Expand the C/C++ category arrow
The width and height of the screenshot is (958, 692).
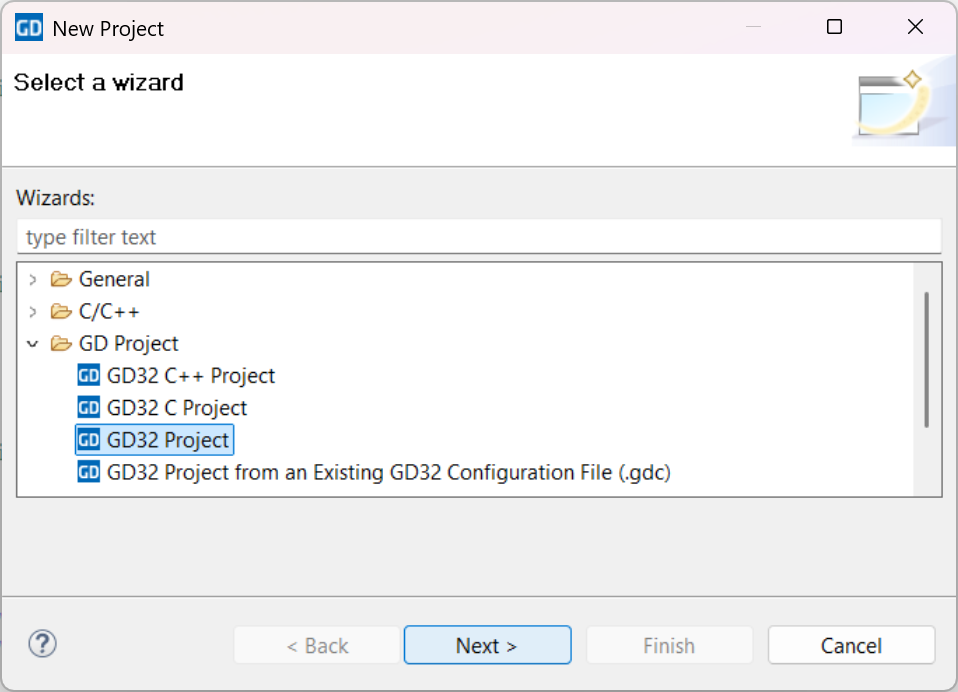33,312
